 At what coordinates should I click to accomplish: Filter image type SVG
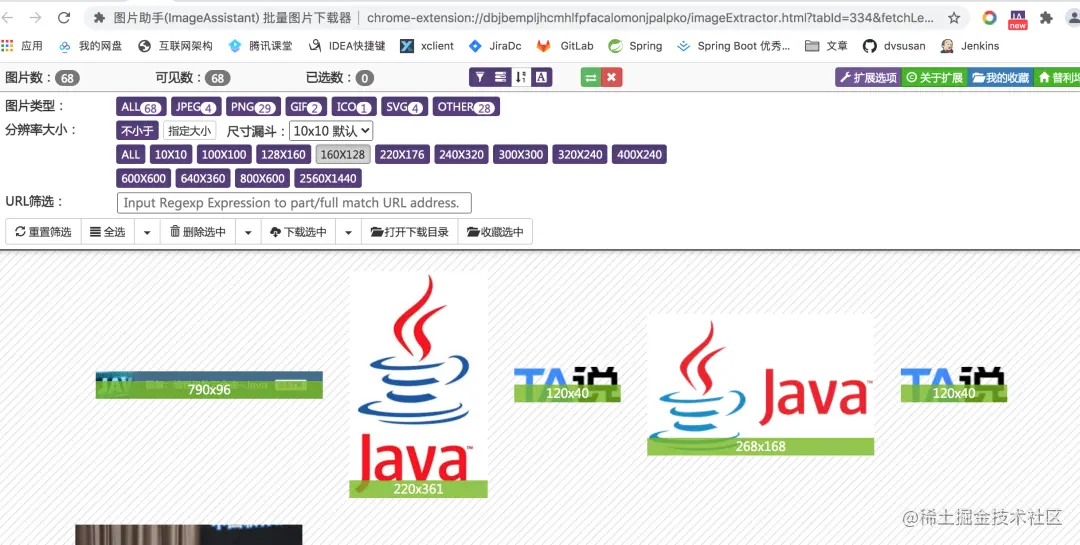click(405, 107)
